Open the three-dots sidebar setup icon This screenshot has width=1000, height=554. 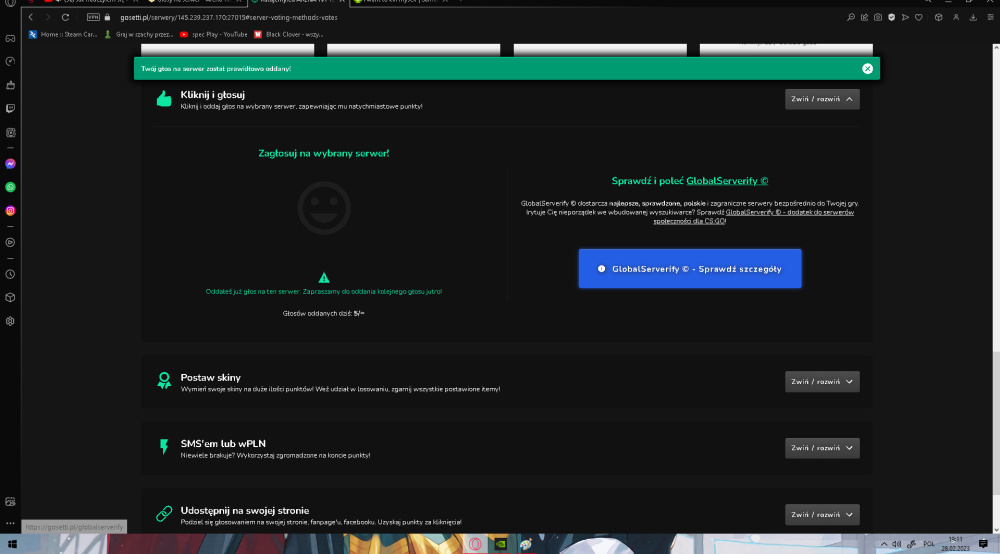click(x=10, y=523)
